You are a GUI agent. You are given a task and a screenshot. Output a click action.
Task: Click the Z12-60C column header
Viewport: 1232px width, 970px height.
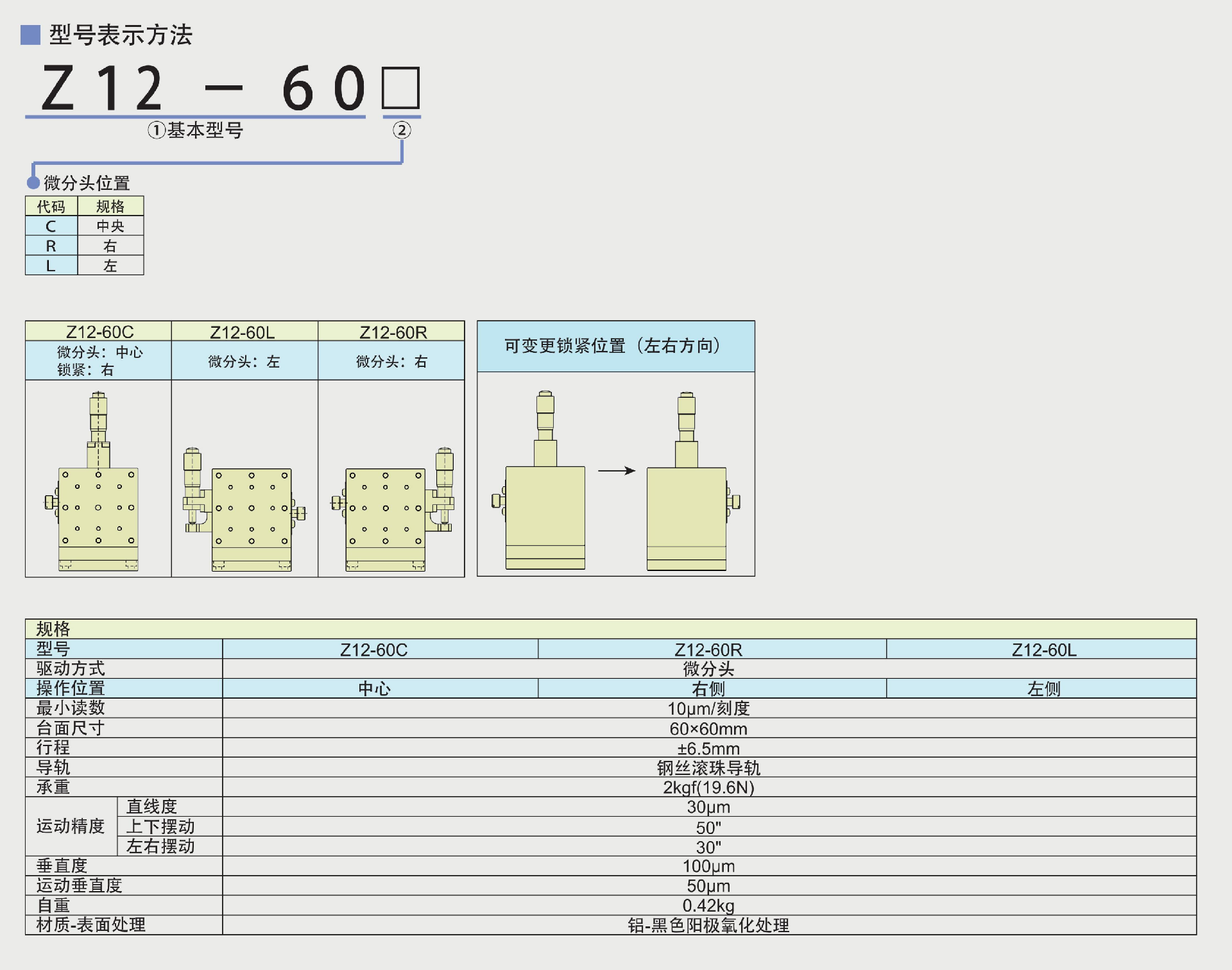click(374, 649)
